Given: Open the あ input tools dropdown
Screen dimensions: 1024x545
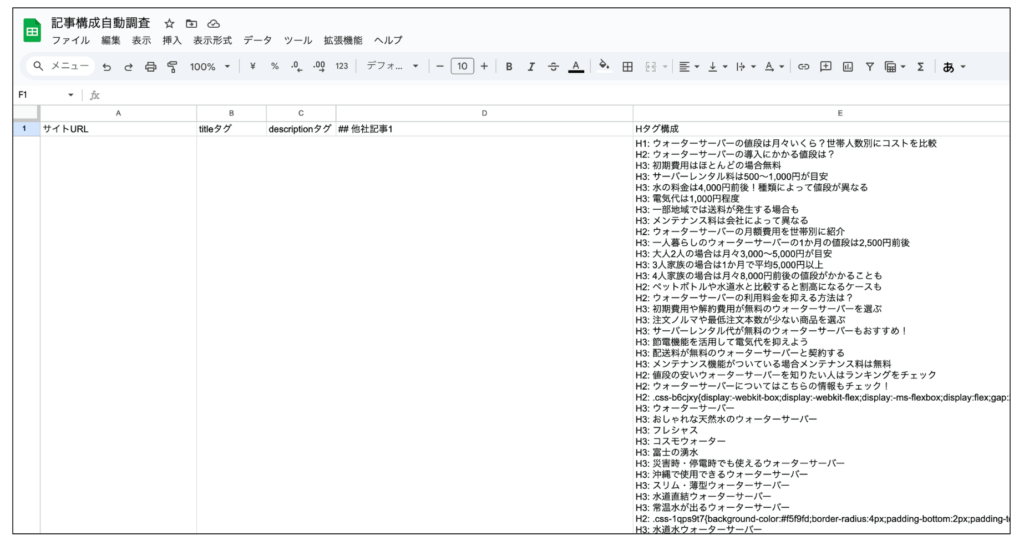Looking at the screenshot, I should [x=953, y=67].
